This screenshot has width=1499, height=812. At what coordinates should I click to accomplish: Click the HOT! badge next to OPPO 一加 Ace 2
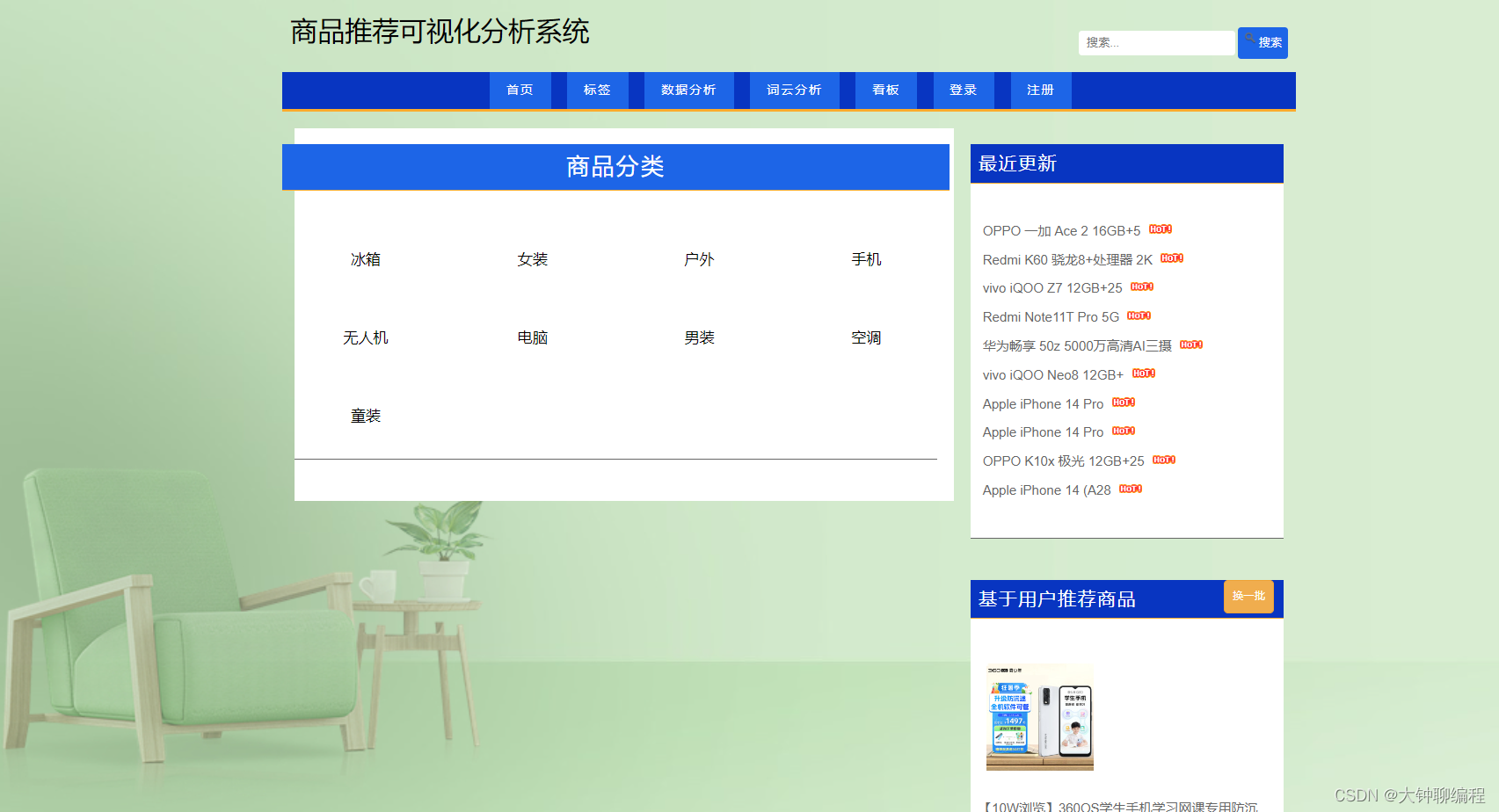[1161, 229]
